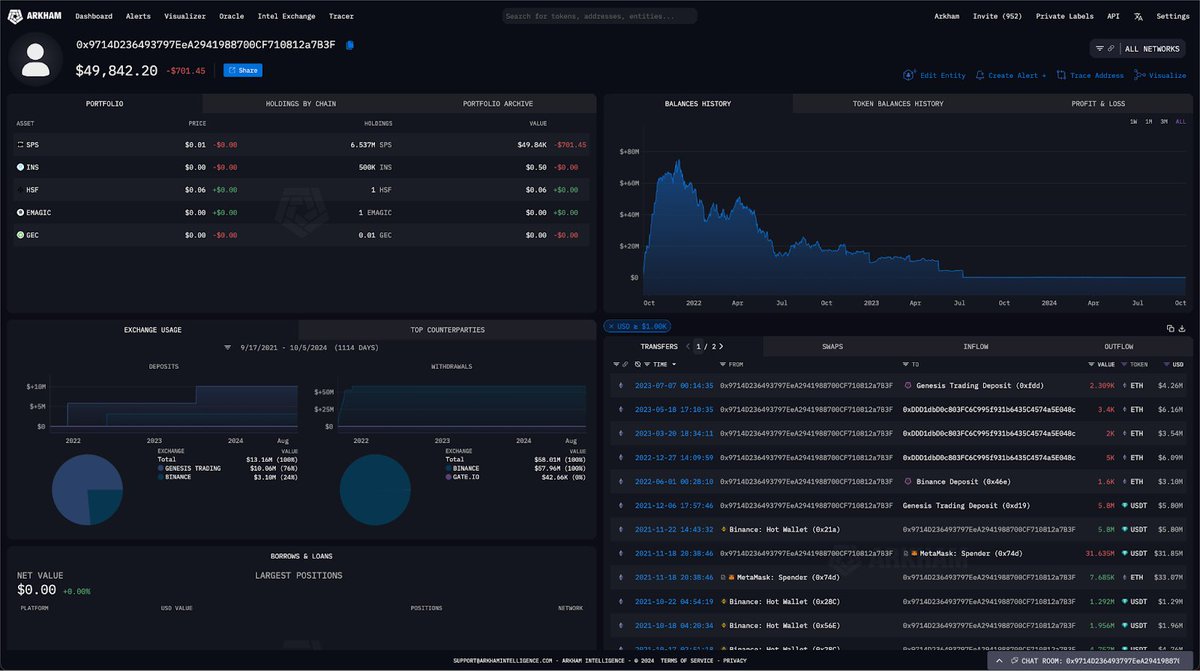Open the Arkham logo home link
This screenshot has width=1200, height=671.
pos(36,16)
